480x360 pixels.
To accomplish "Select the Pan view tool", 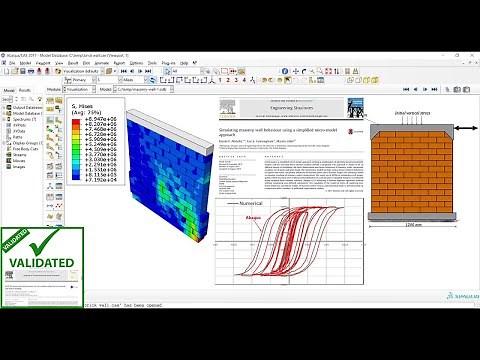I will [296, 71].
